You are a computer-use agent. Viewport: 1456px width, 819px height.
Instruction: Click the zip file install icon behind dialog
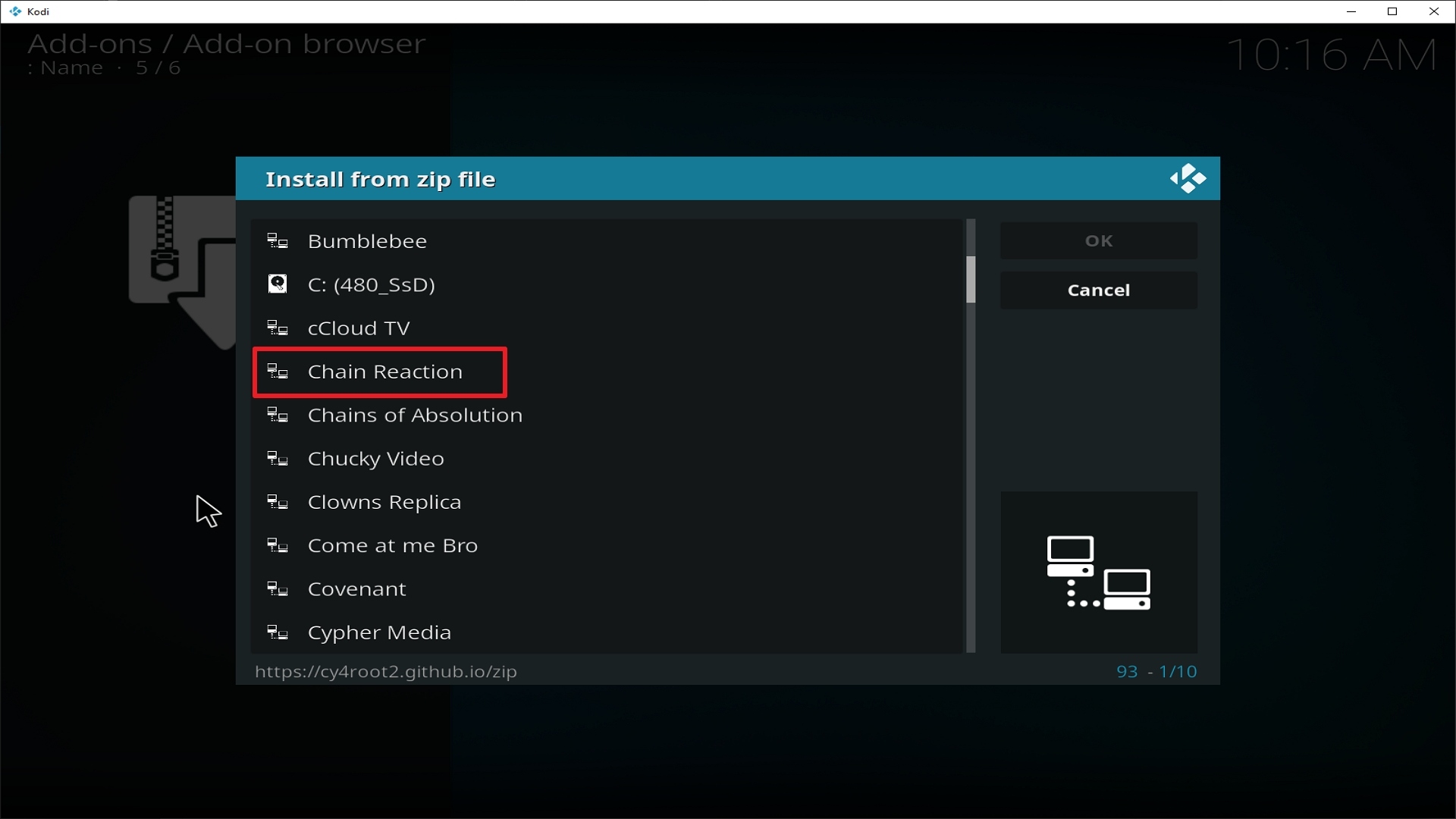(183, 271)
